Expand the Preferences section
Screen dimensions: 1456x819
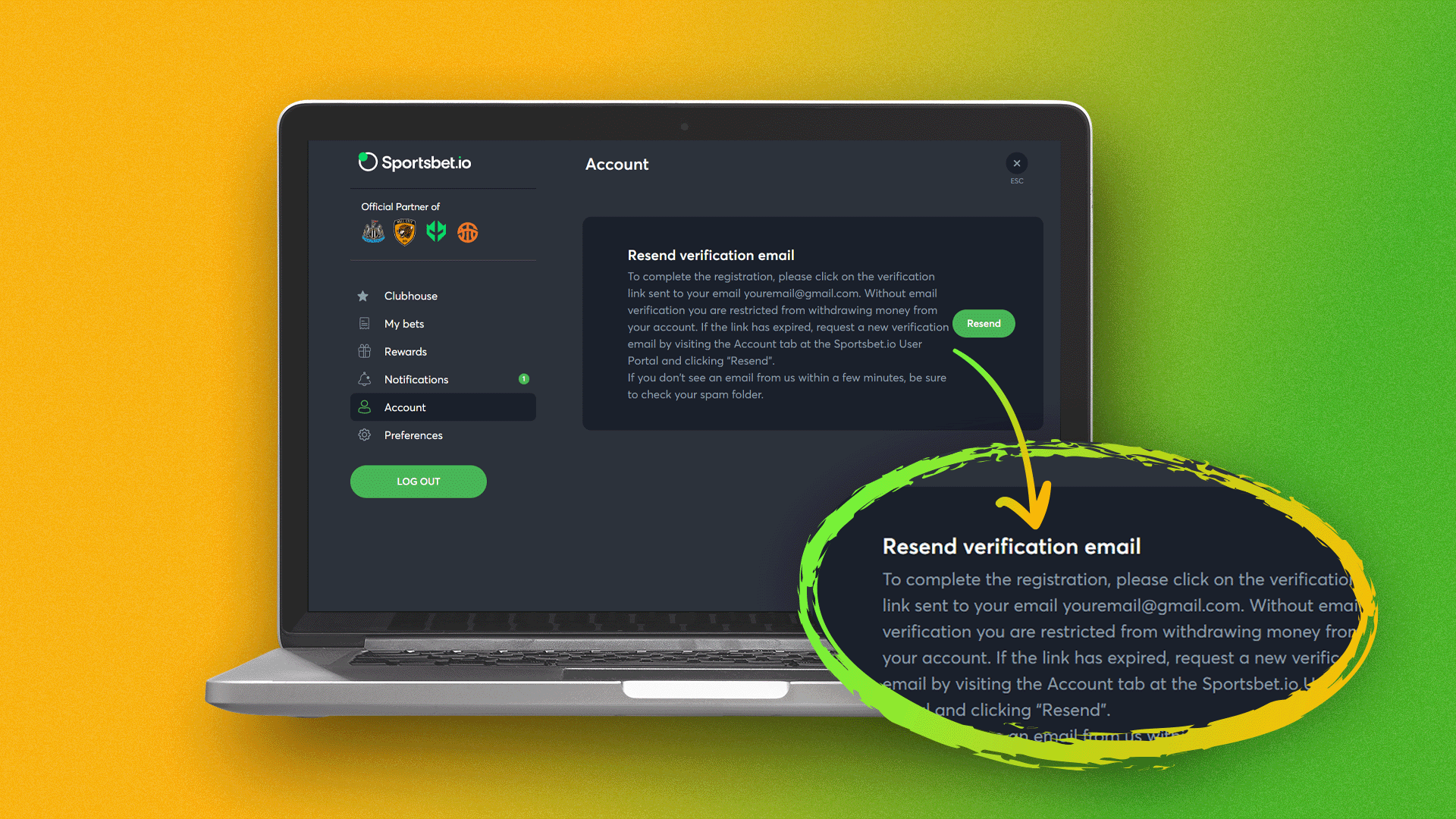[413, 435]
